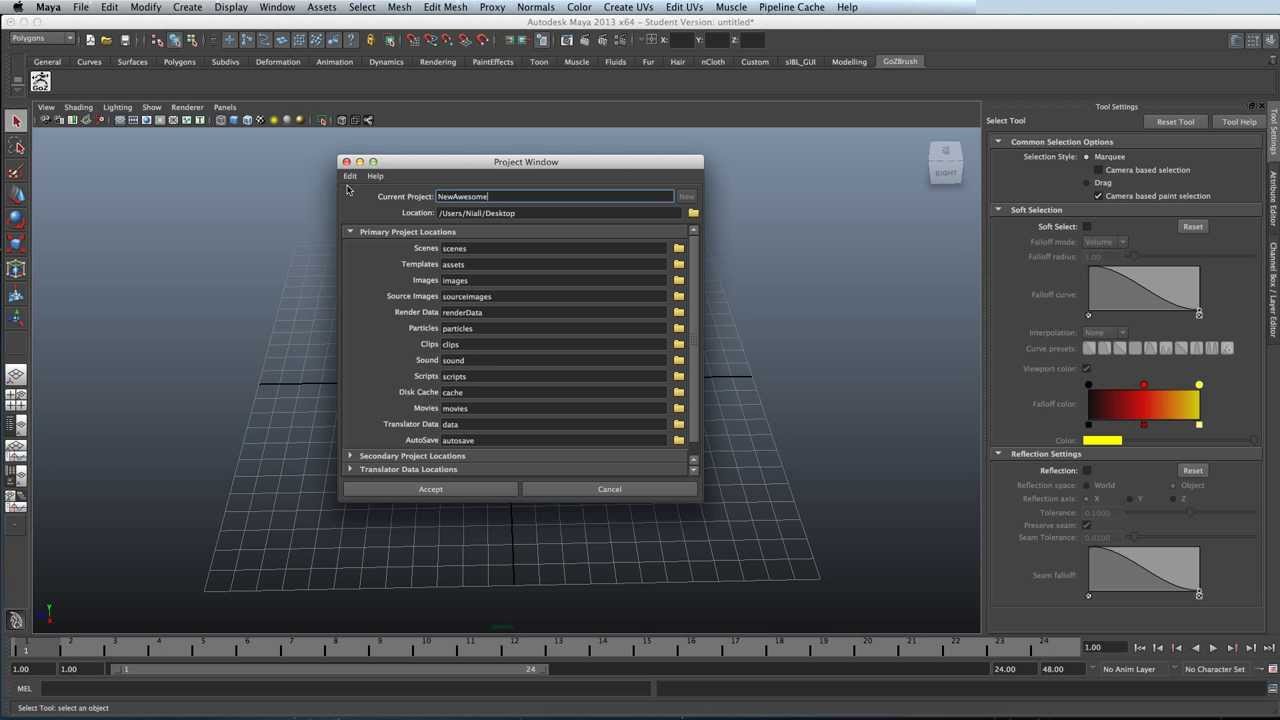Switch to the Rendering shelf tab

click(x=437, y=62)
